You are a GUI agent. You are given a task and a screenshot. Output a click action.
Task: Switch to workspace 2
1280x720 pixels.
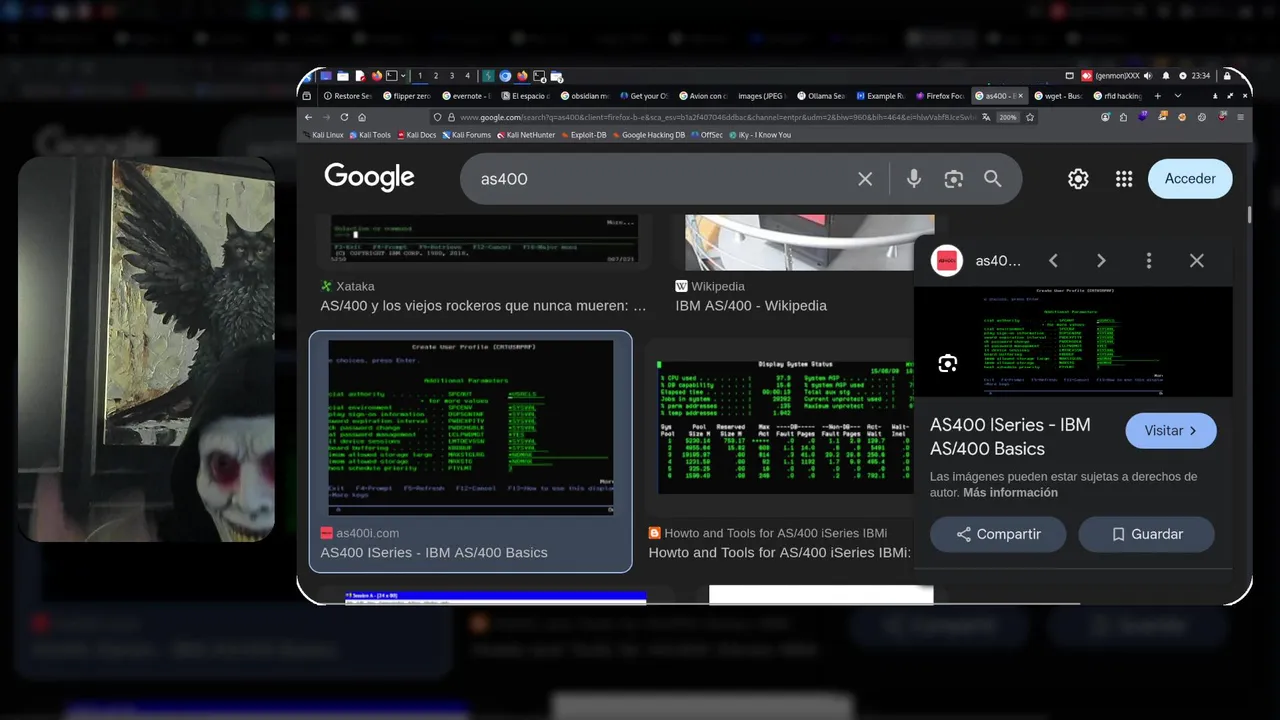436,76
